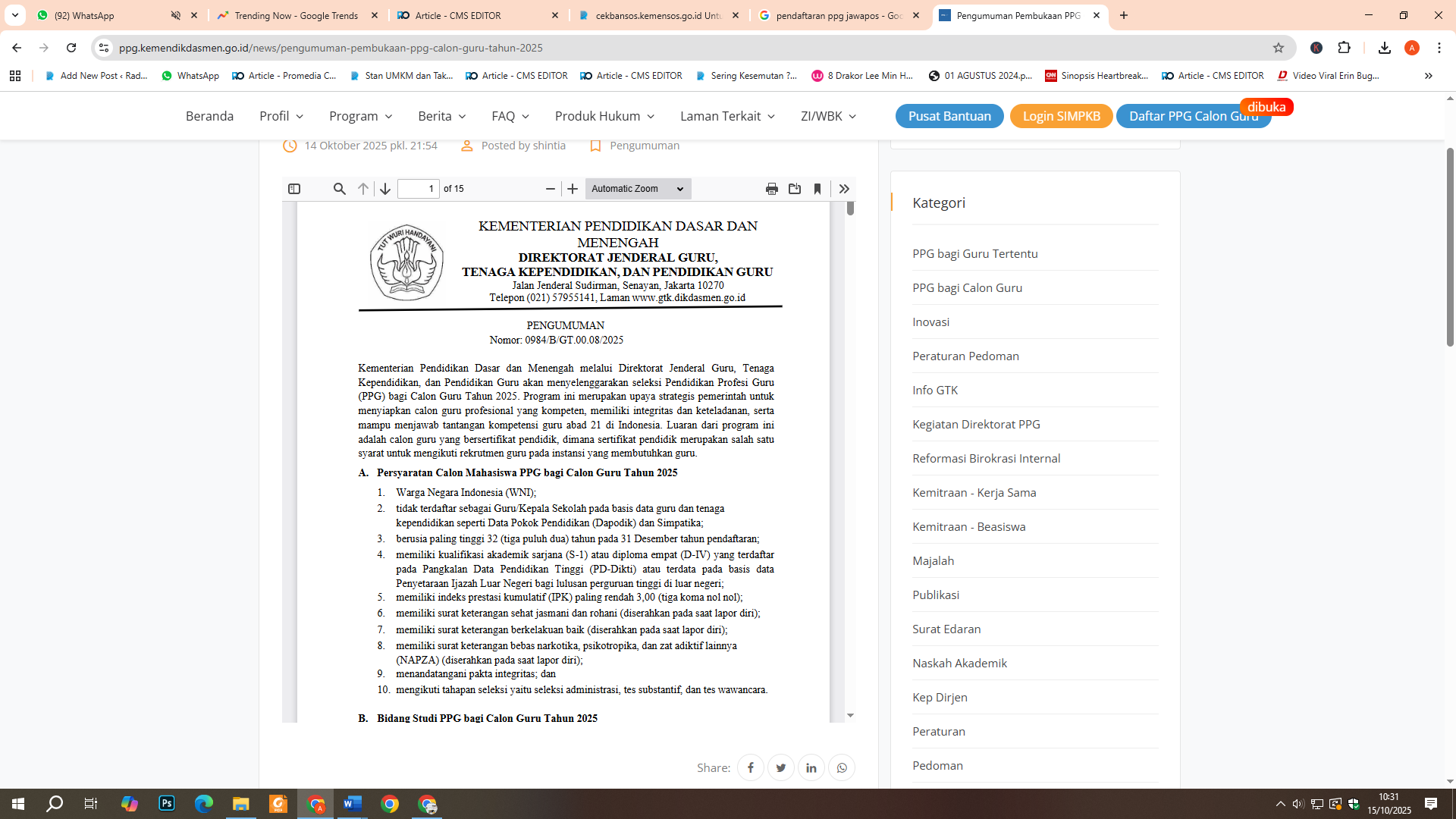1456x819 pixels.
Task: Open the find-in-document search
Action: pos(340,189)
